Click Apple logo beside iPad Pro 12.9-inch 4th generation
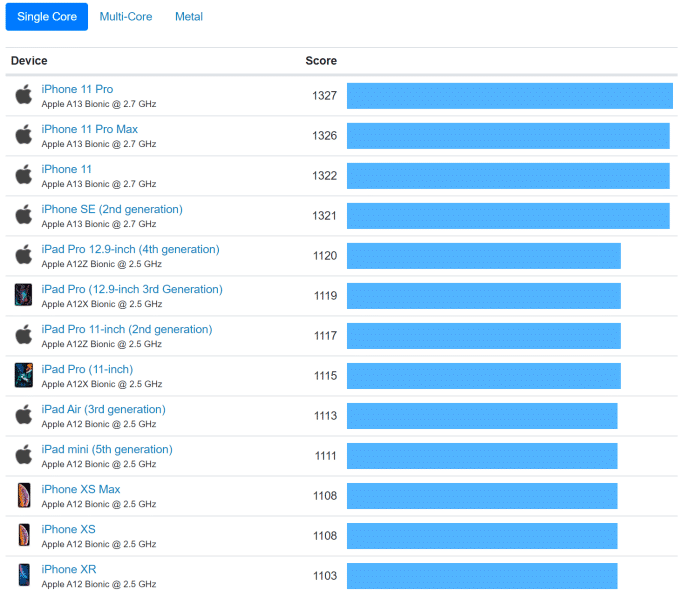Viewport: 700px width, 590px height. (24, 254)
